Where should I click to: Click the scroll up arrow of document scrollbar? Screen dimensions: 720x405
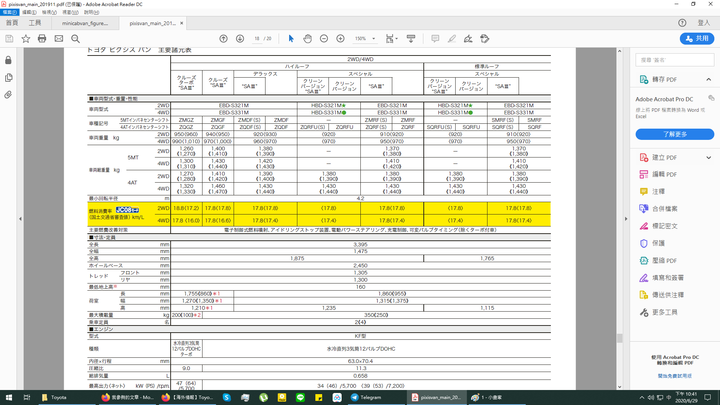tap(619, 51)
